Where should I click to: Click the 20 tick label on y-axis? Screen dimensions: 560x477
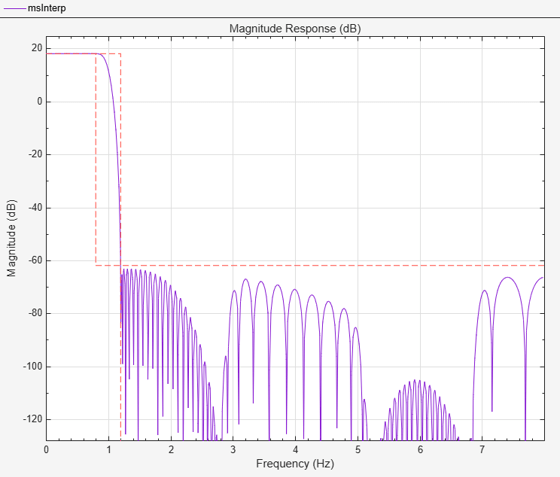36,48
